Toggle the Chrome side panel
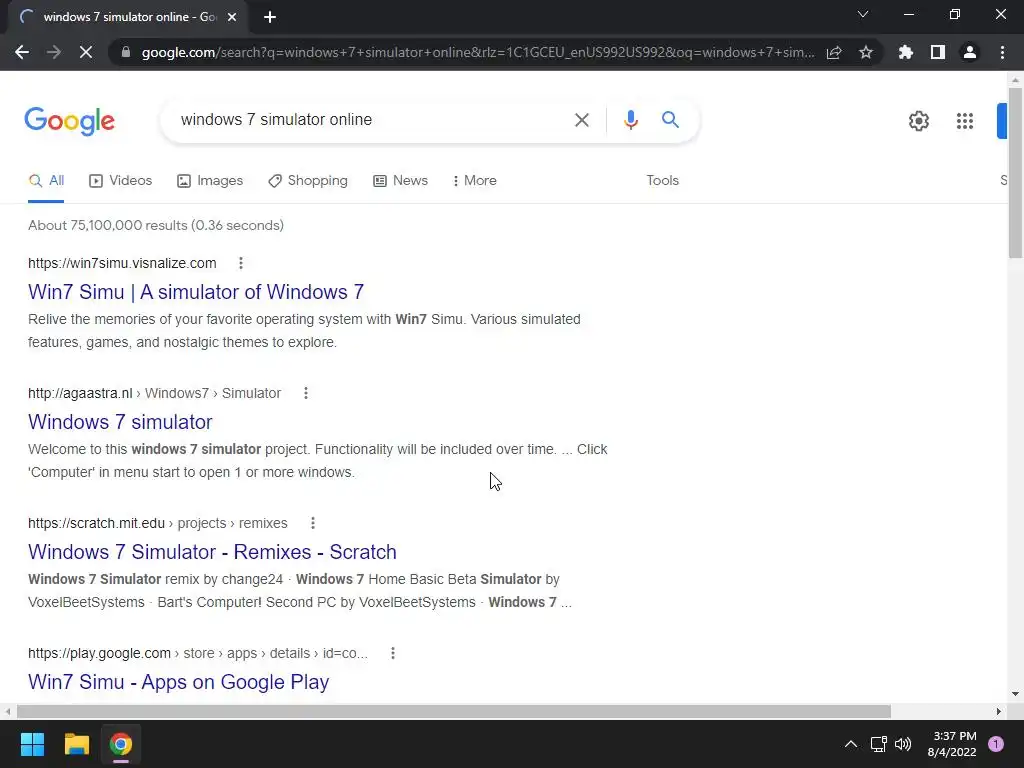 [938, 52]
